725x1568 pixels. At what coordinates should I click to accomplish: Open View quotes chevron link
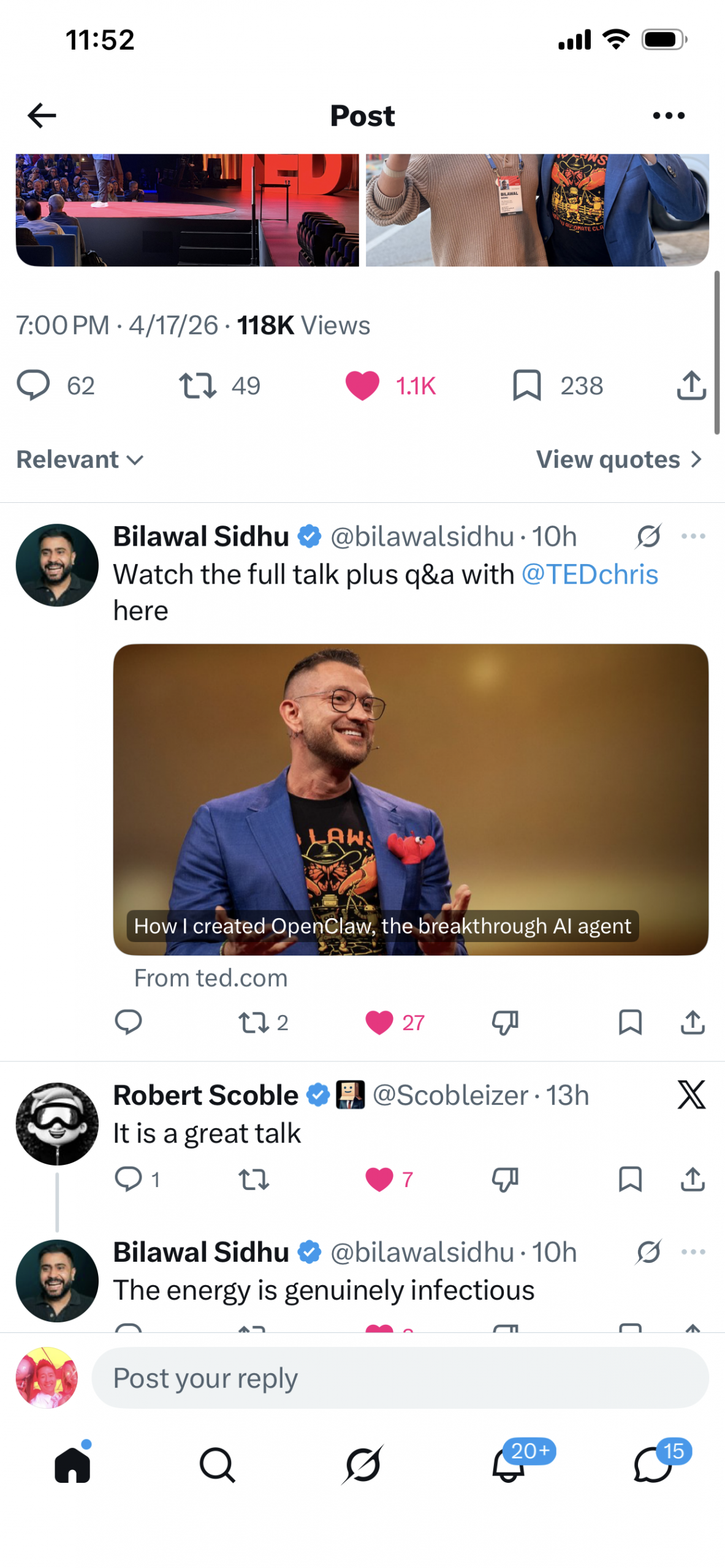[x=618, y=459]
